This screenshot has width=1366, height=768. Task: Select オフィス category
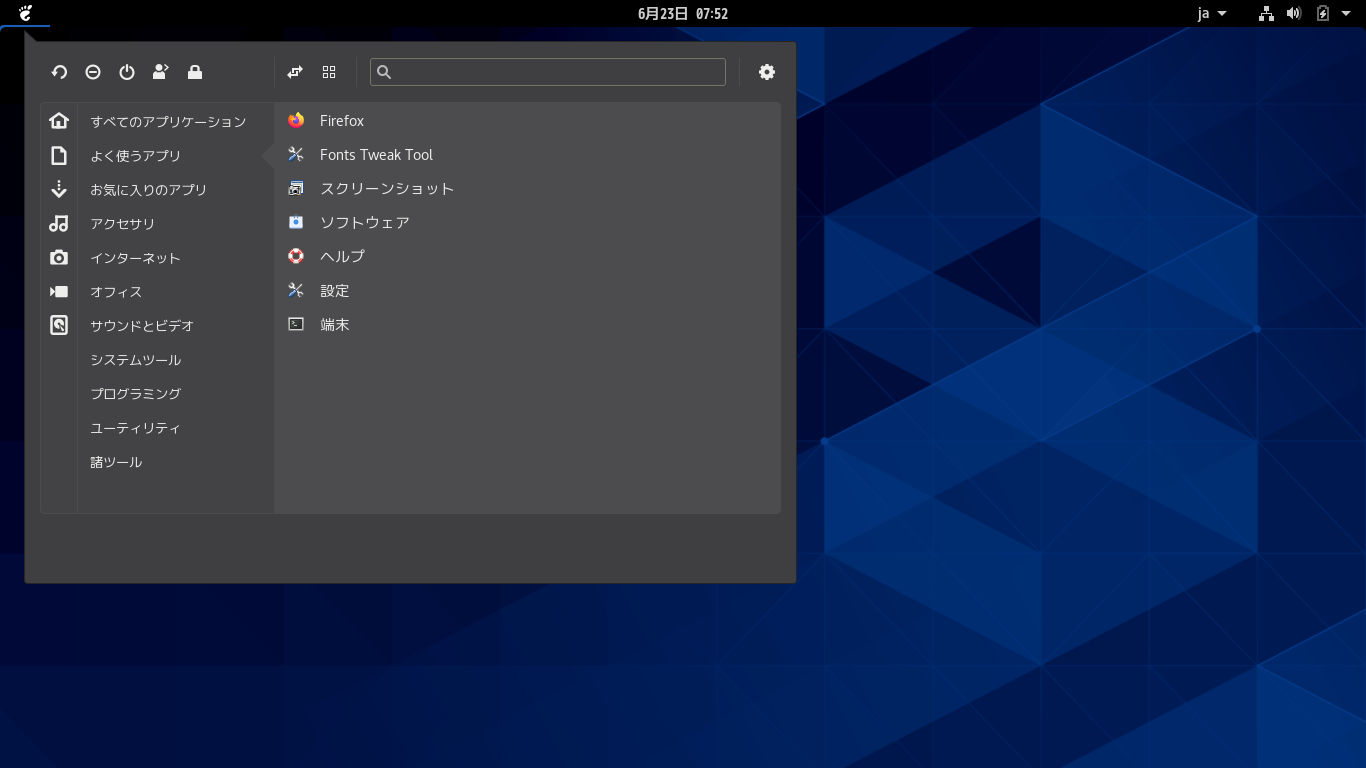[116, 292]
